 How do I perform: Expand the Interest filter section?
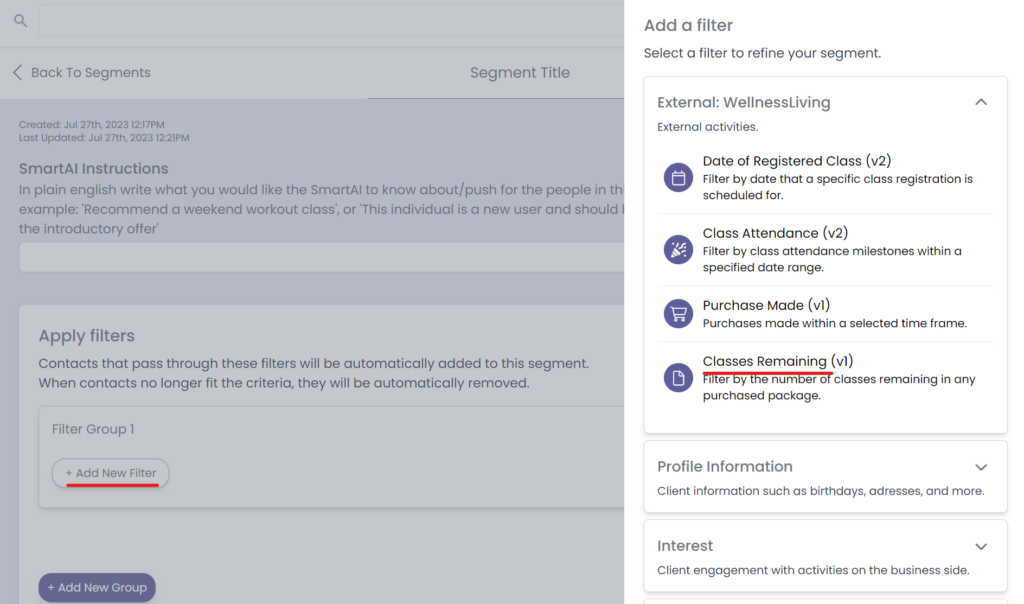[x=980, y=546]
